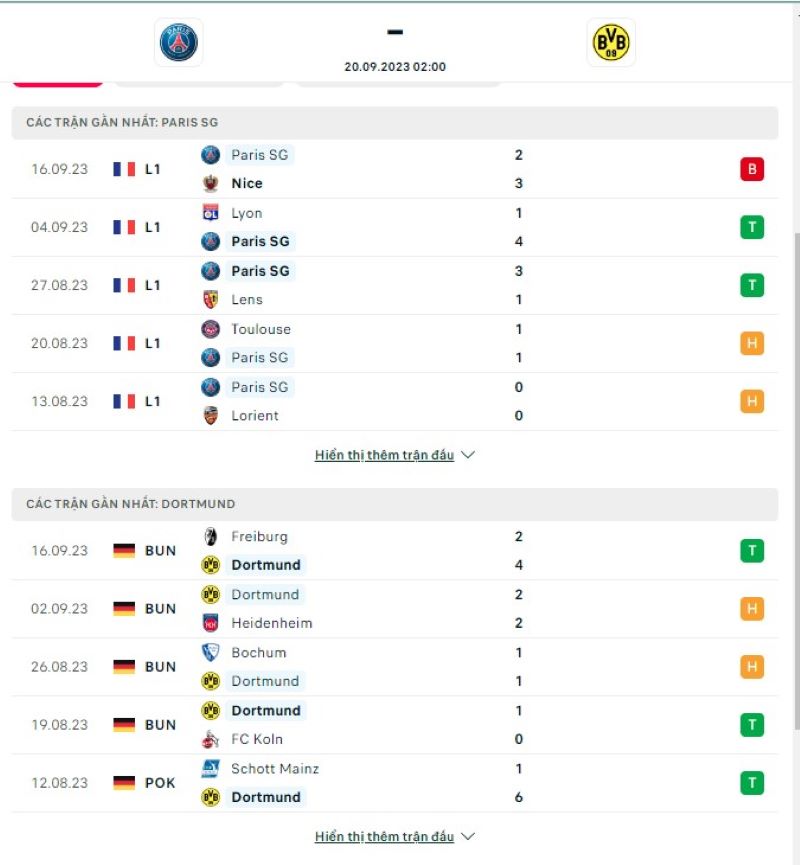800x865 pixels.
Task: Click the French flag next to L1 label
Action: tap(124, 169)
